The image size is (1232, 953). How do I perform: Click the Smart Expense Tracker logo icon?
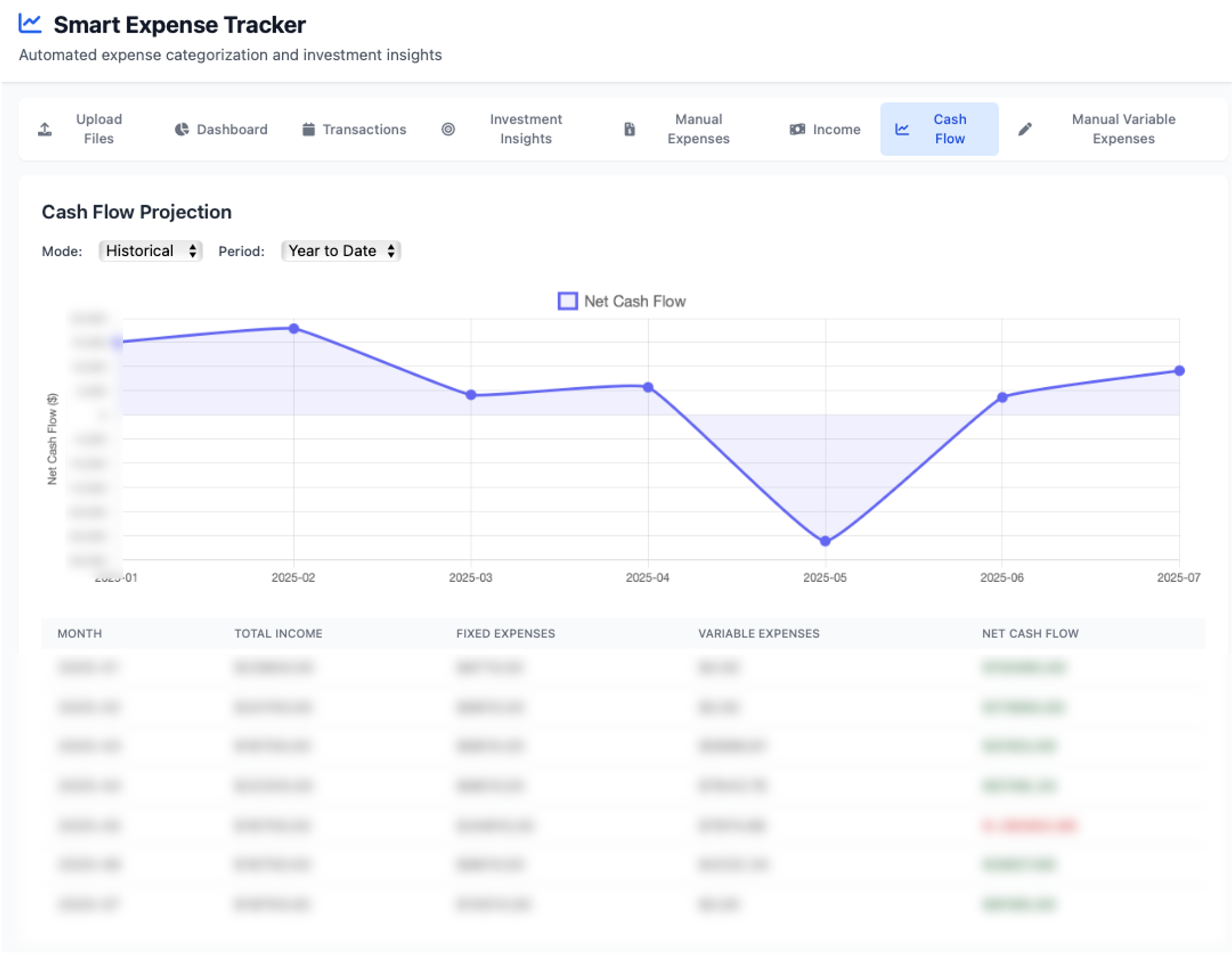coord(30,24)
